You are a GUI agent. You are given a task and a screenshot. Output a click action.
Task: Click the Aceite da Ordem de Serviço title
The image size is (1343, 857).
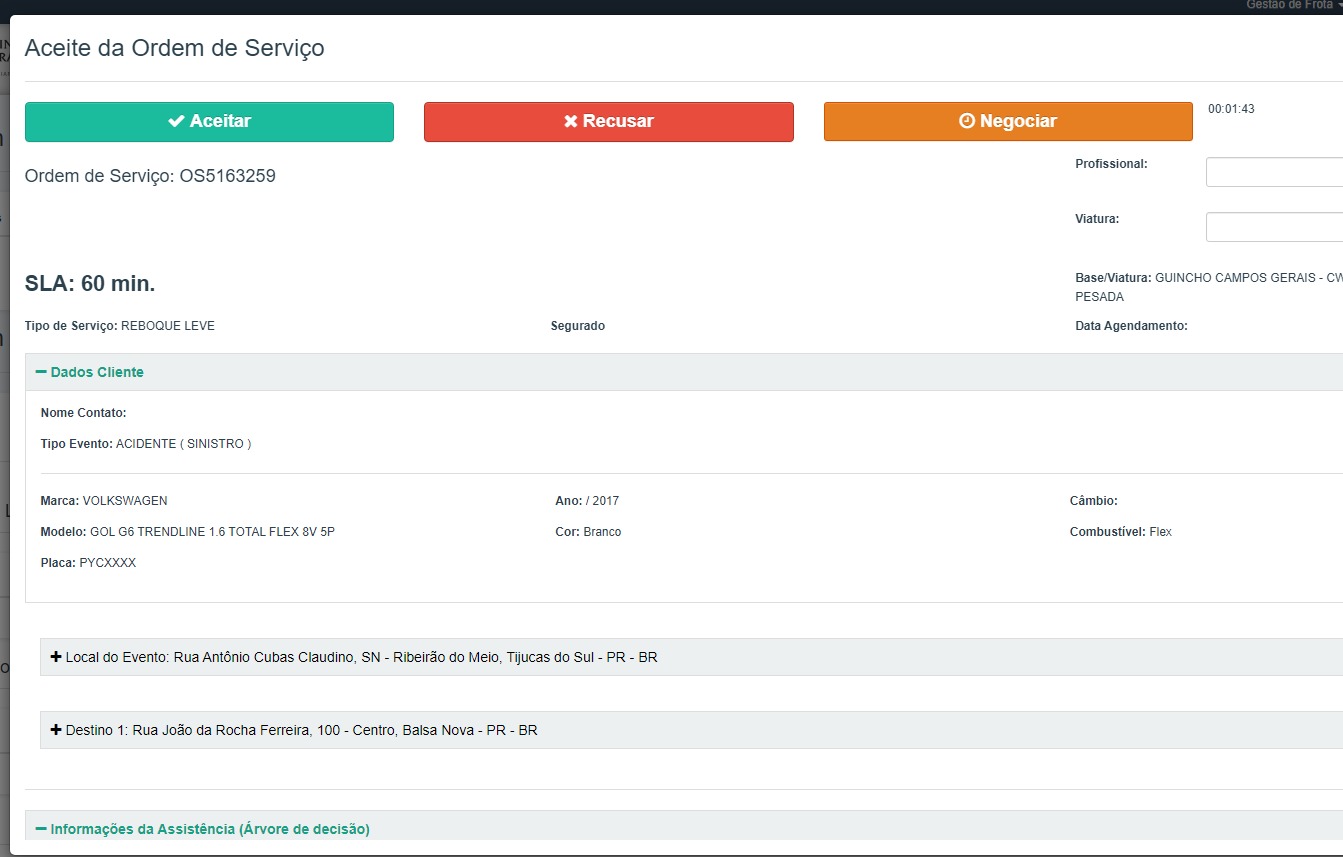[x=175, y=47]
